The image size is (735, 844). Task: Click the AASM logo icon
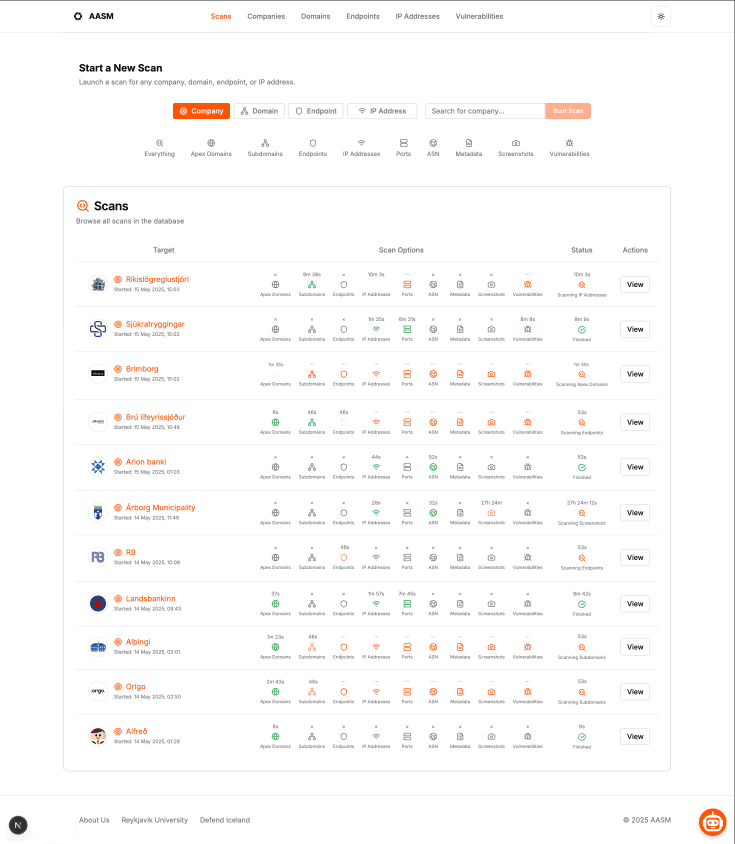click(x=78, y=16)
